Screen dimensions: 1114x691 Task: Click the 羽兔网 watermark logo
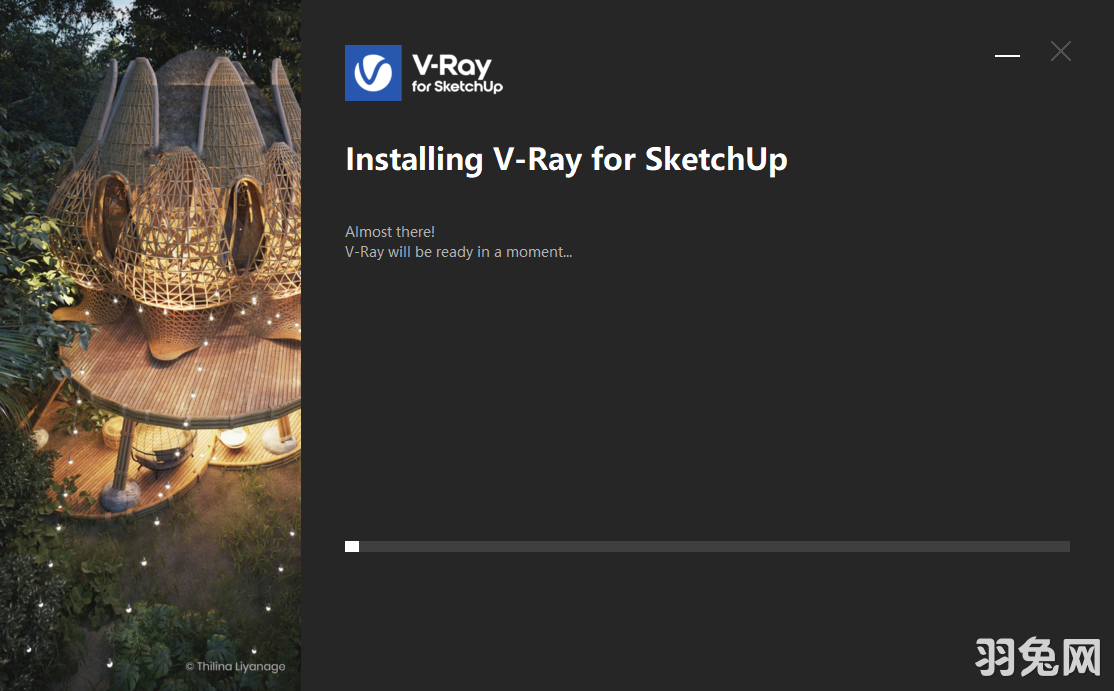pyautogui.click(x=1036, y=657)
